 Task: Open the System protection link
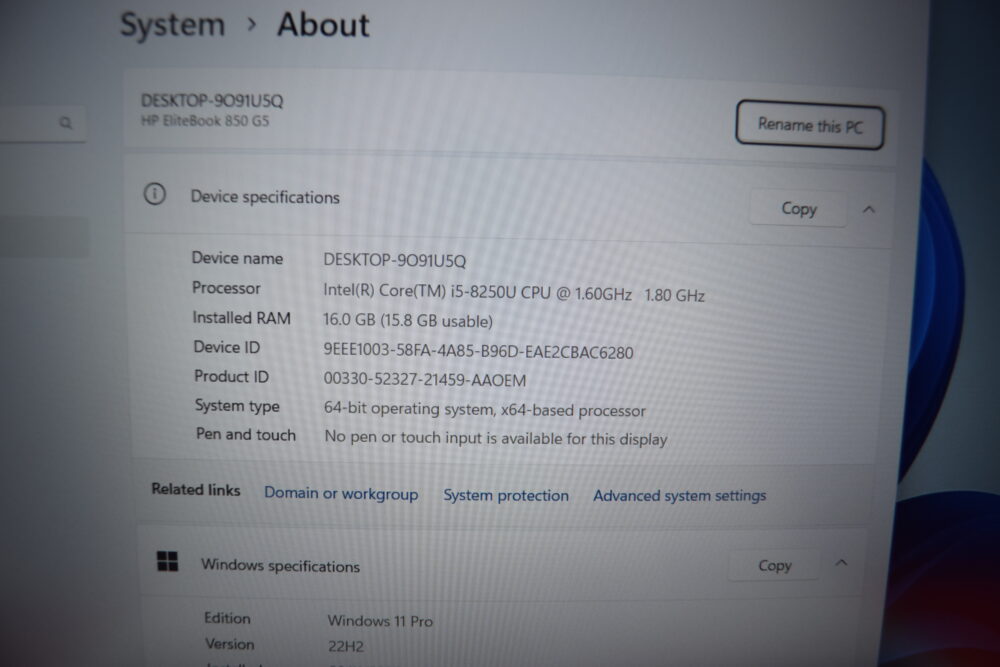tap(506, 495)
